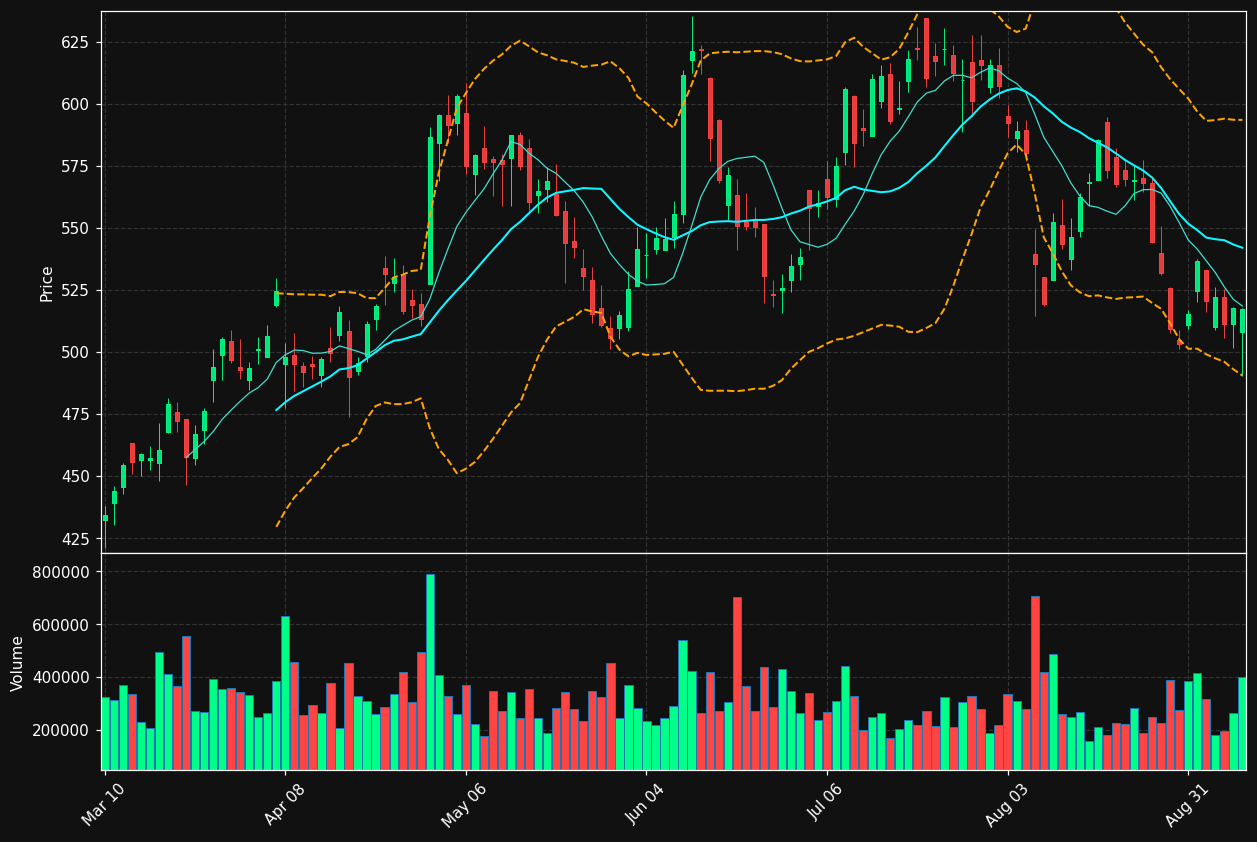Image resolution: width=1257 pixels, height=842 pixels.
Task: Click the tall red volume bar in mid-June
Action: coord(737,684)
